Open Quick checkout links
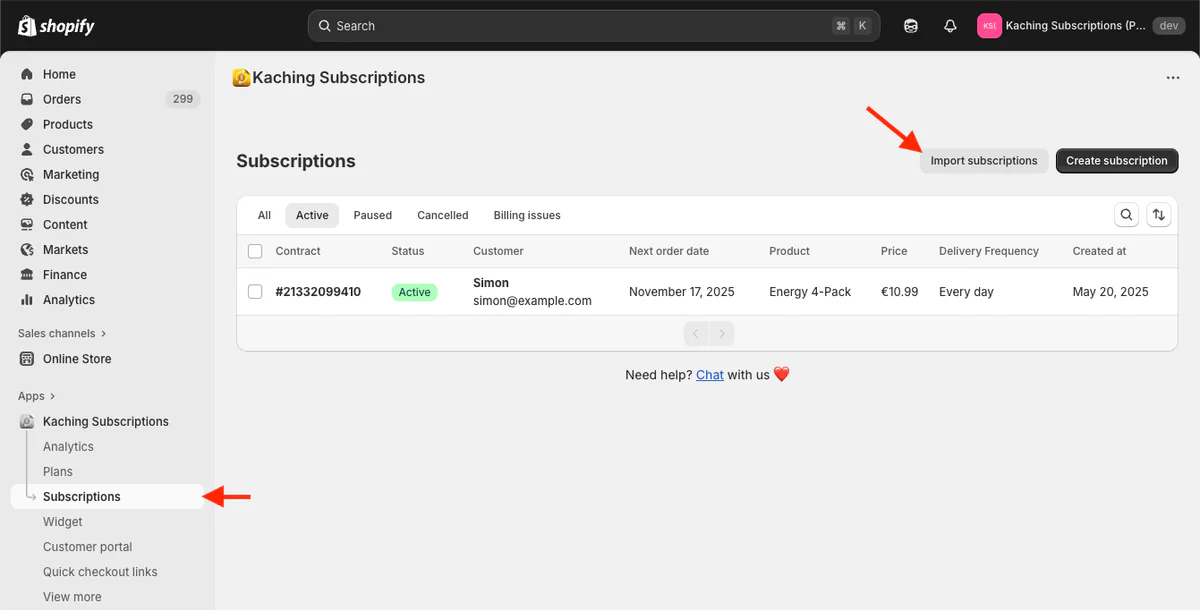The width and height of the screenshot is (1200, 610). [100, 572]
